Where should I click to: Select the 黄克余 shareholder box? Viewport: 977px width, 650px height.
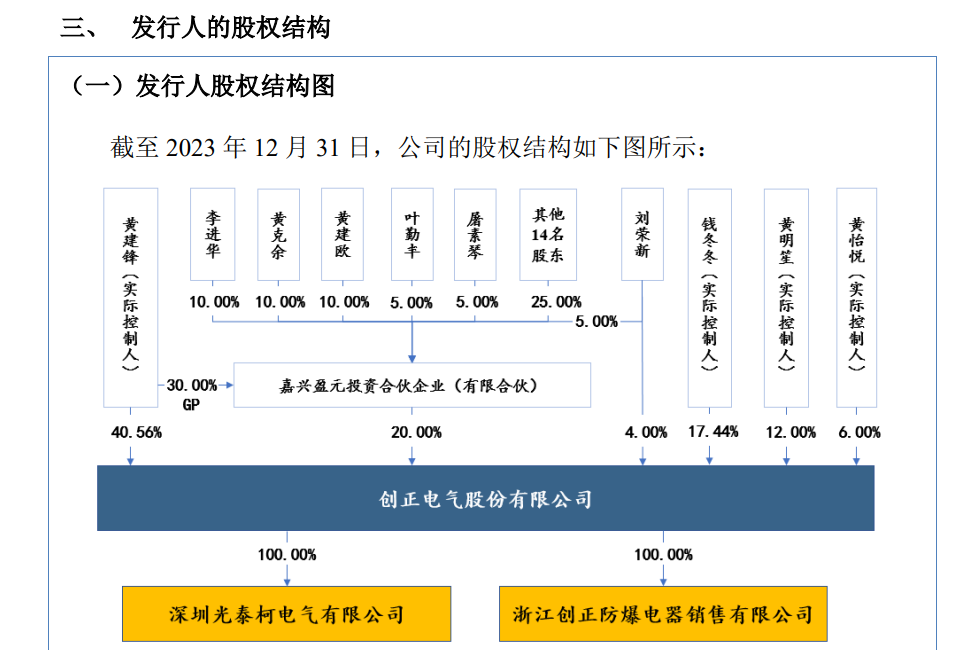(279, 234)
